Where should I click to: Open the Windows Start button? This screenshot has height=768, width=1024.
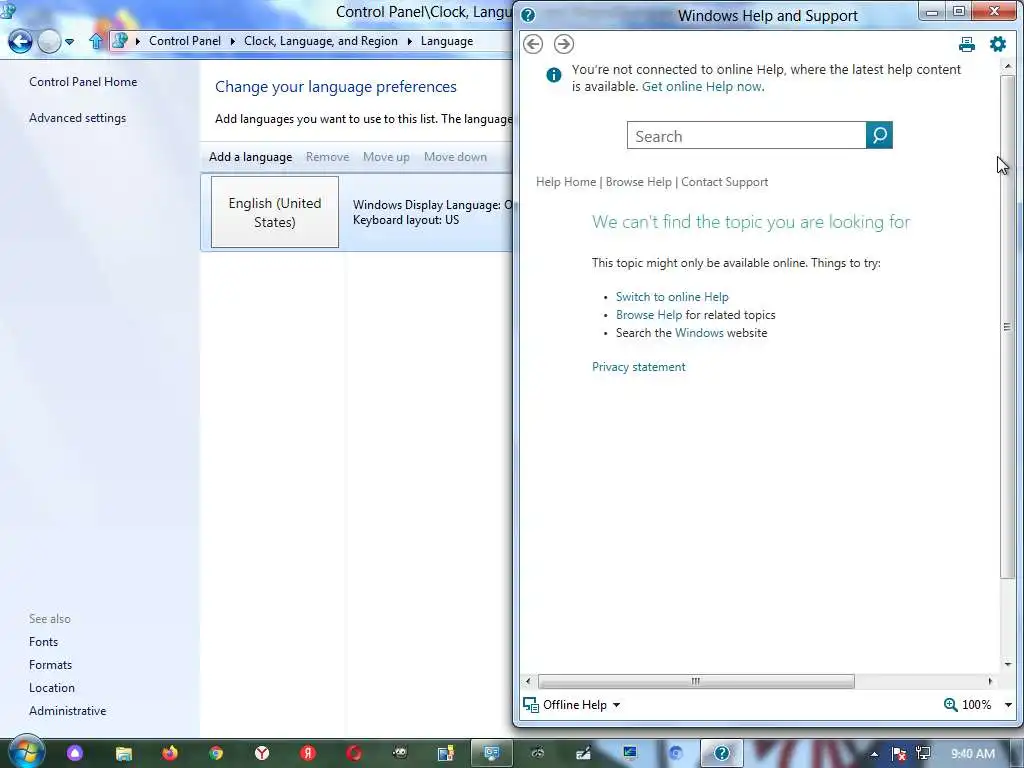[x=25, y=752]
